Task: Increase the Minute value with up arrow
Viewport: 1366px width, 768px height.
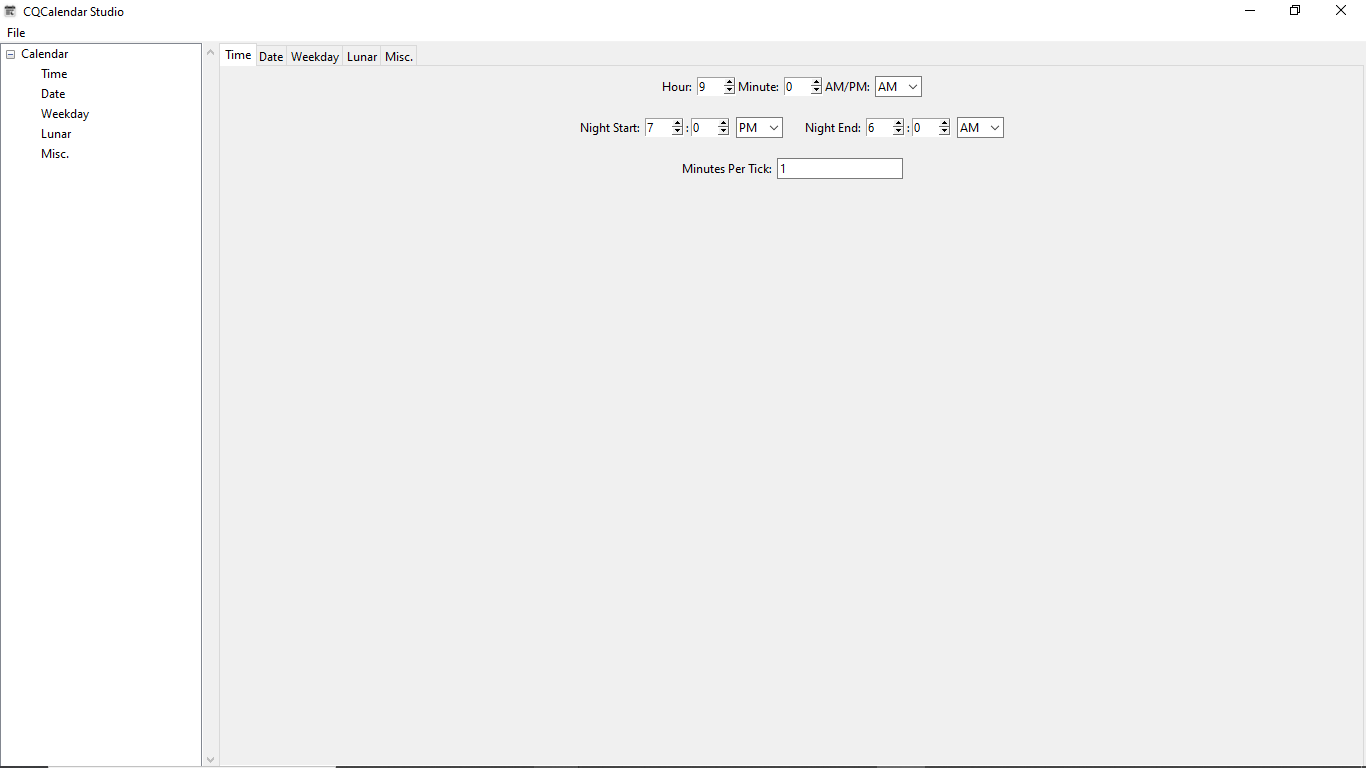Action: pos(816,83)
